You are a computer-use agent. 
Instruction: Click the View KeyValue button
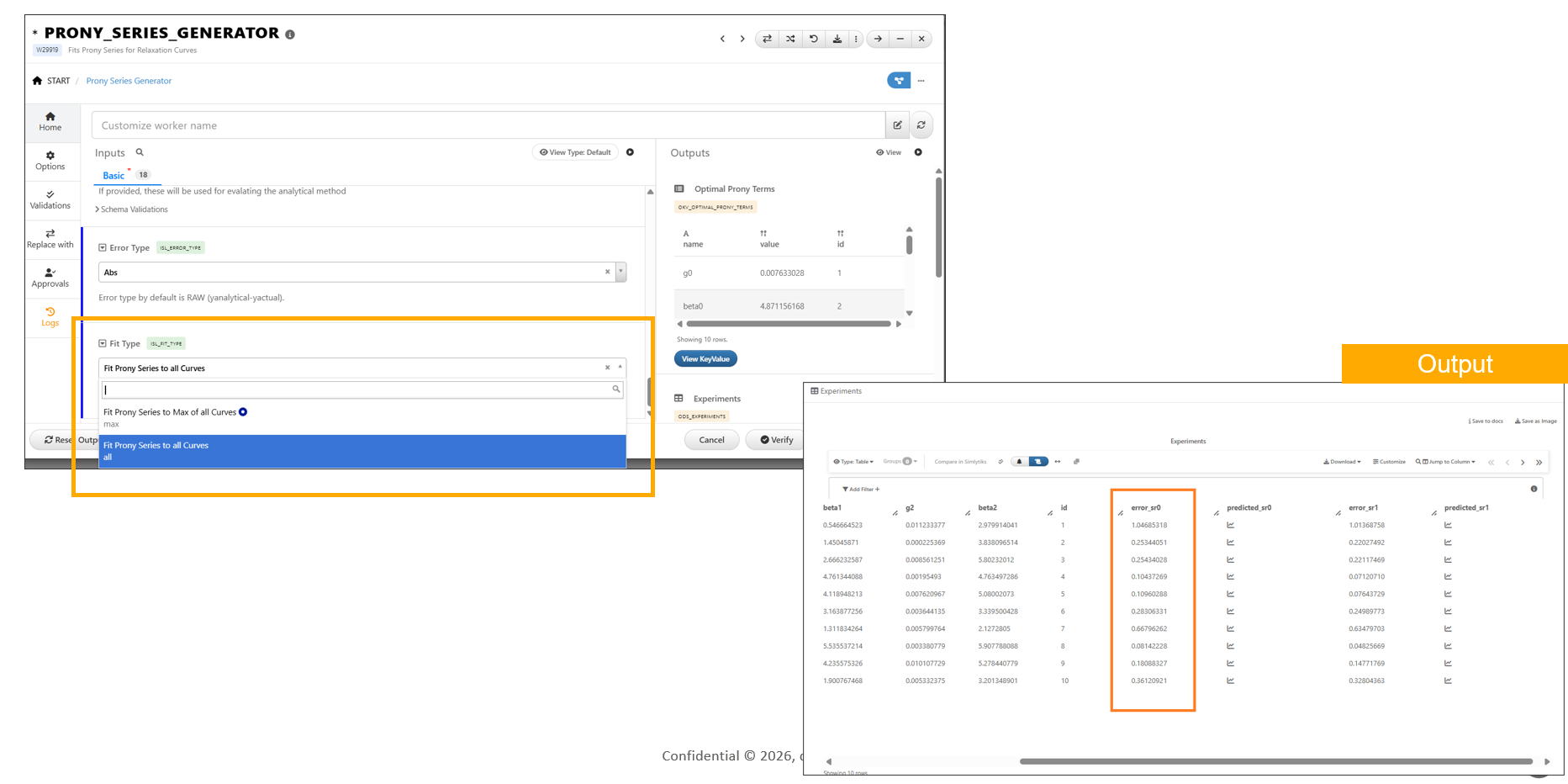pos(705,359)
